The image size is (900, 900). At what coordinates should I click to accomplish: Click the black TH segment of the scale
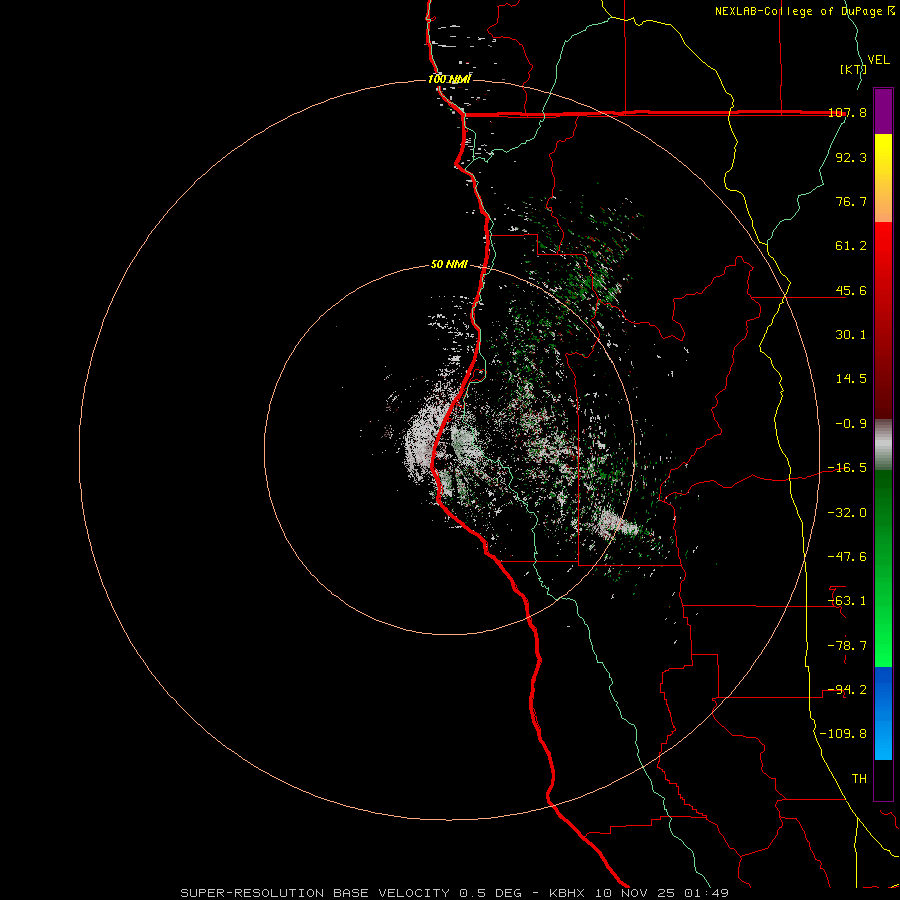point(883,780)
